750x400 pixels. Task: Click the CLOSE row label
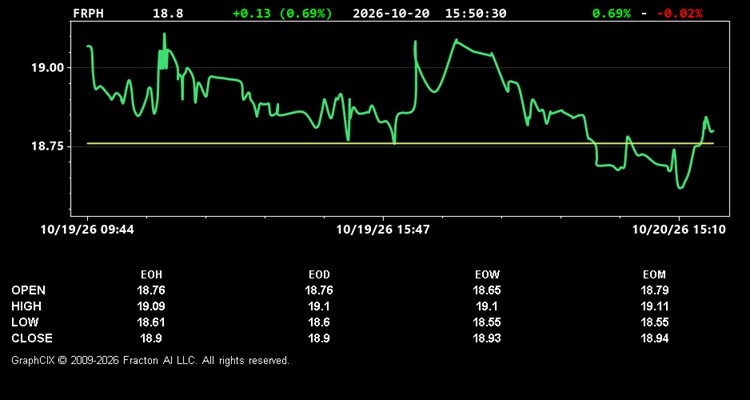coord(32,338)
